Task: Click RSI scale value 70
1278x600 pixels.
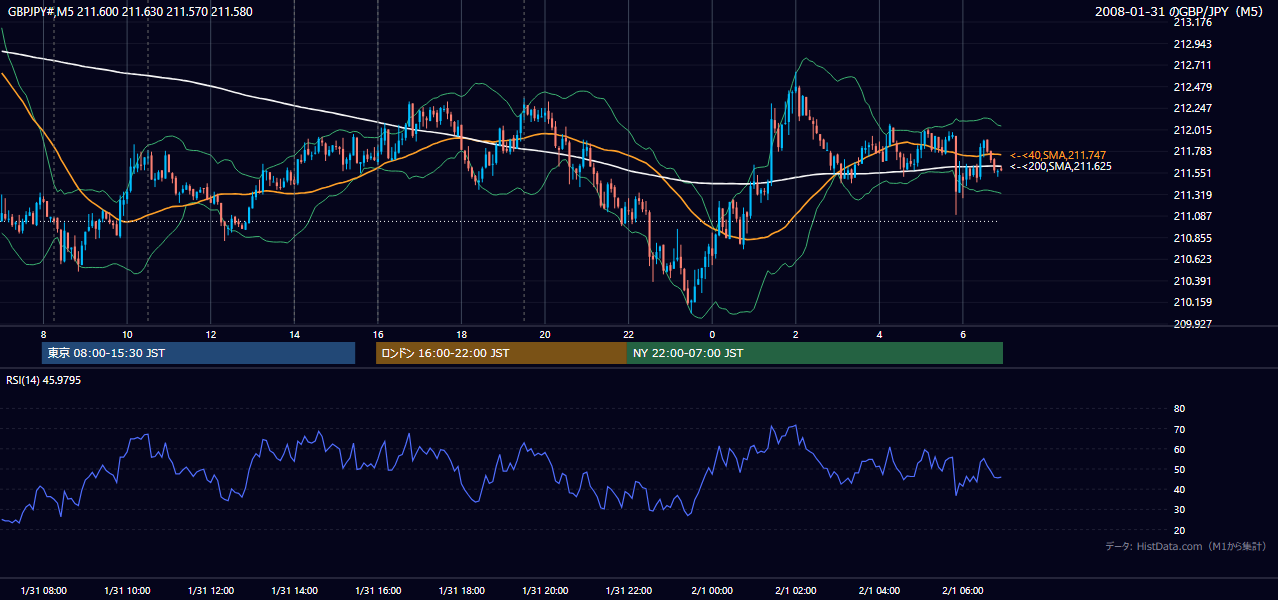Action: pyautogui.click(x=1179, y=429)
